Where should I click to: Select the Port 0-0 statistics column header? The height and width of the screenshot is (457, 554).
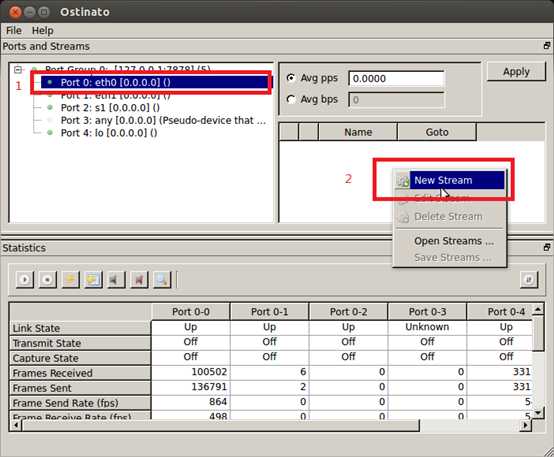(191, 311)
